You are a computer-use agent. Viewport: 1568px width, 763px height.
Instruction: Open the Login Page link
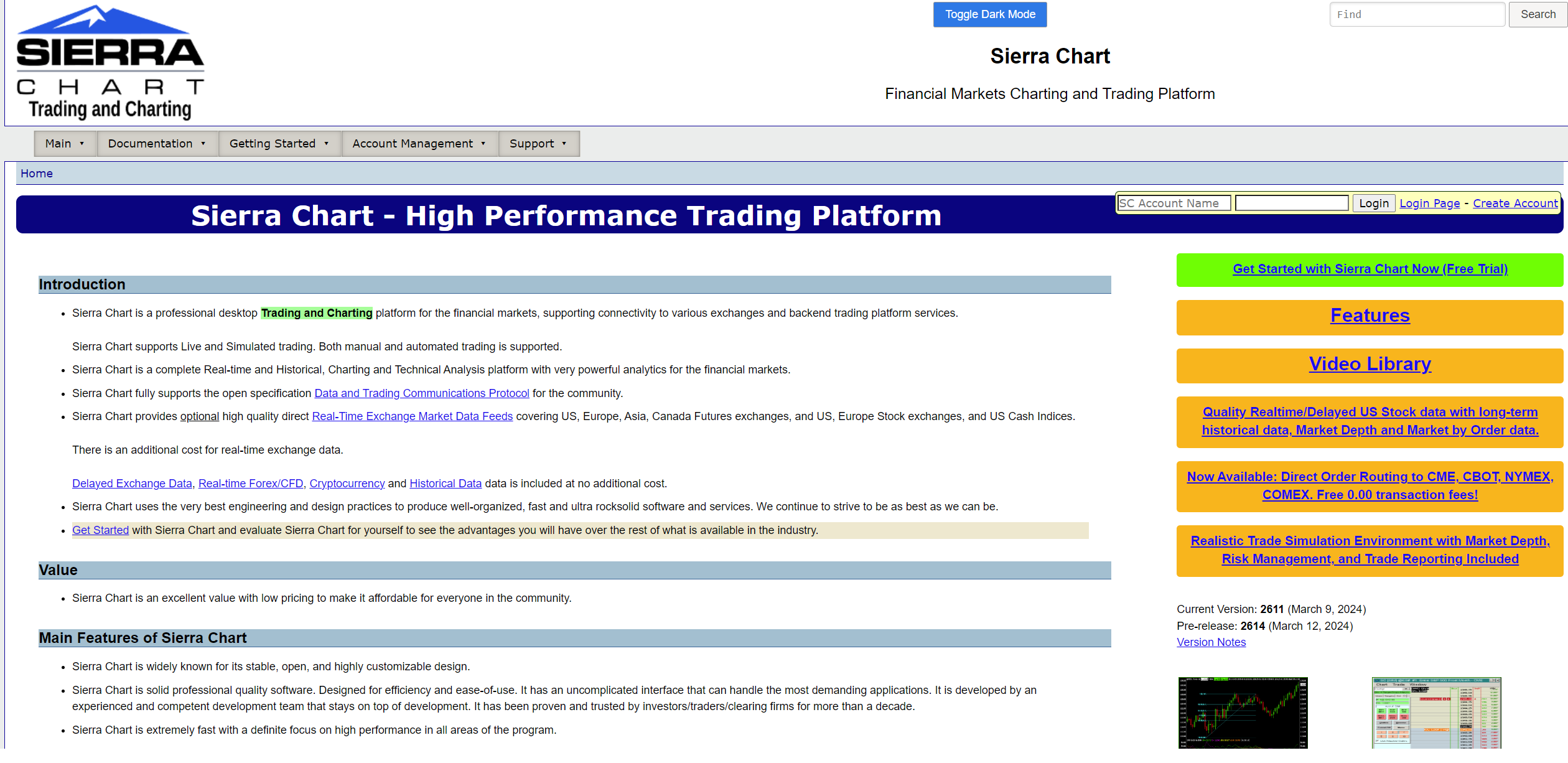(1429, 204)
